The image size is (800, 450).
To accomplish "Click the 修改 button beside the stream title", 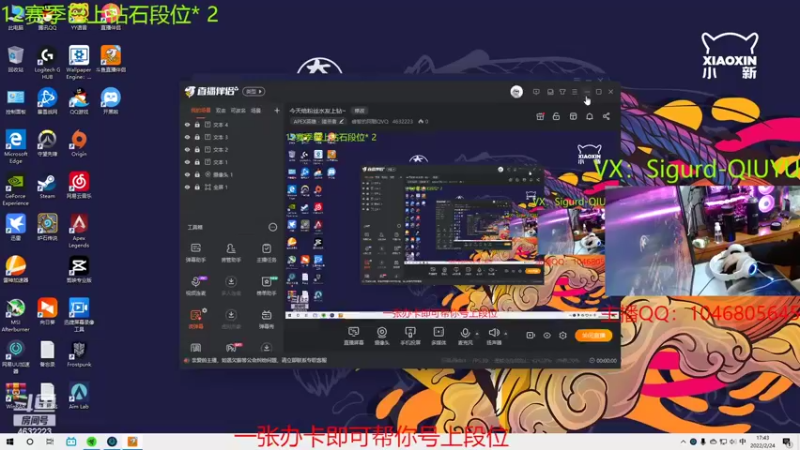I will (x=360, y=111).
